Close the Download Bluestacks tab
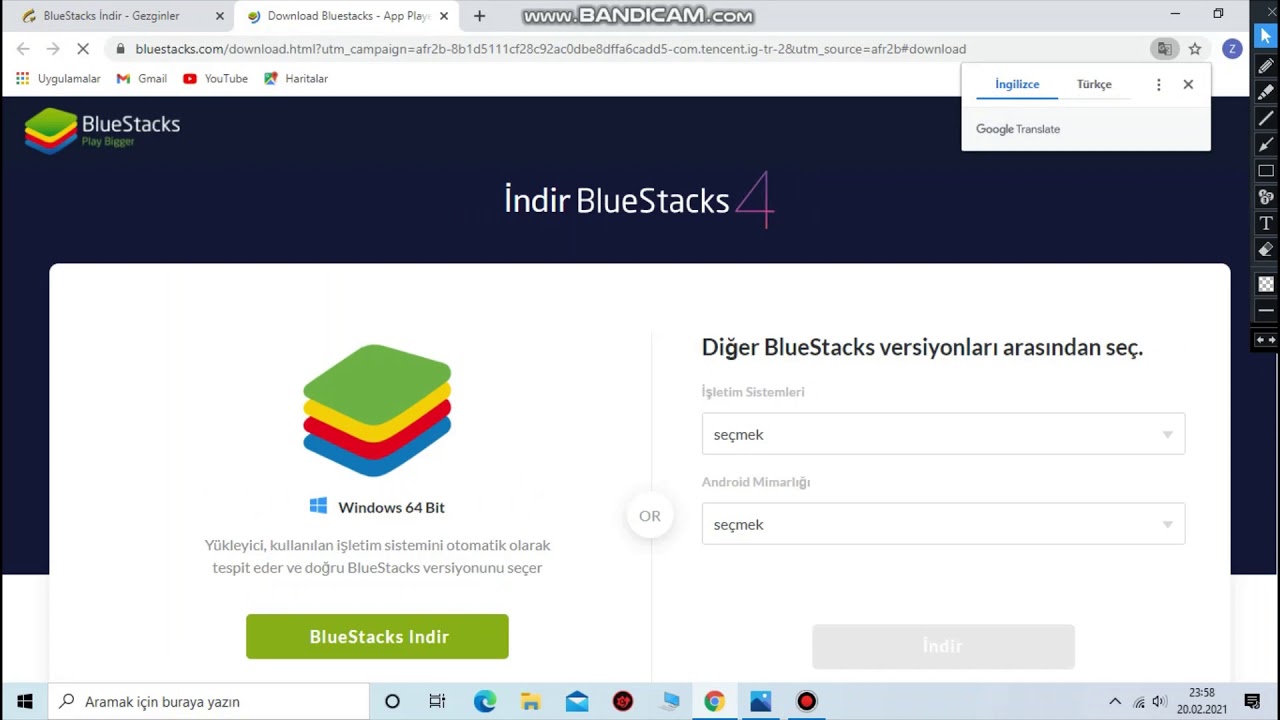This screenshot has height=720, width=1280. pyautogui.click(x=444, y=16)
